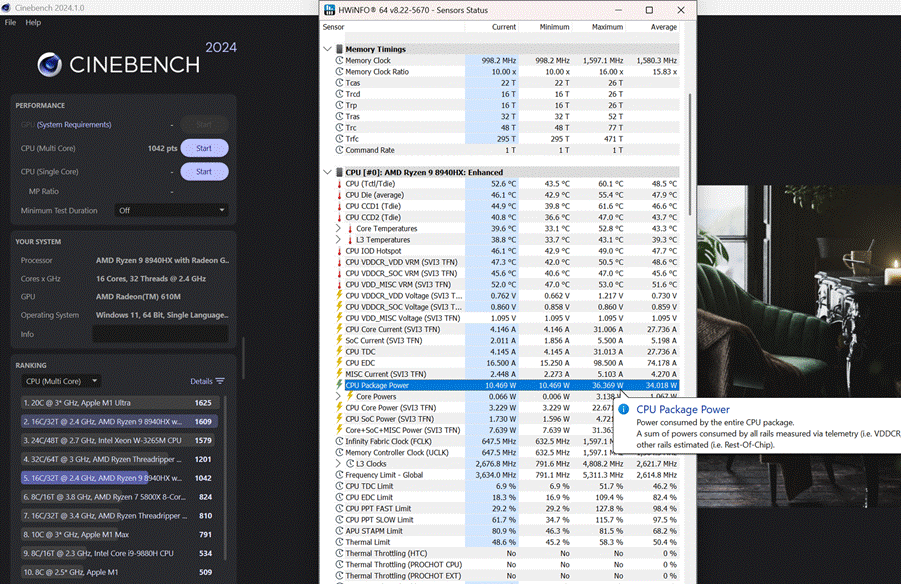The height and width of the screenshot is (584, 901).
Task: Click the Cinebench logo sphere icon
Action: coord(50,64)
